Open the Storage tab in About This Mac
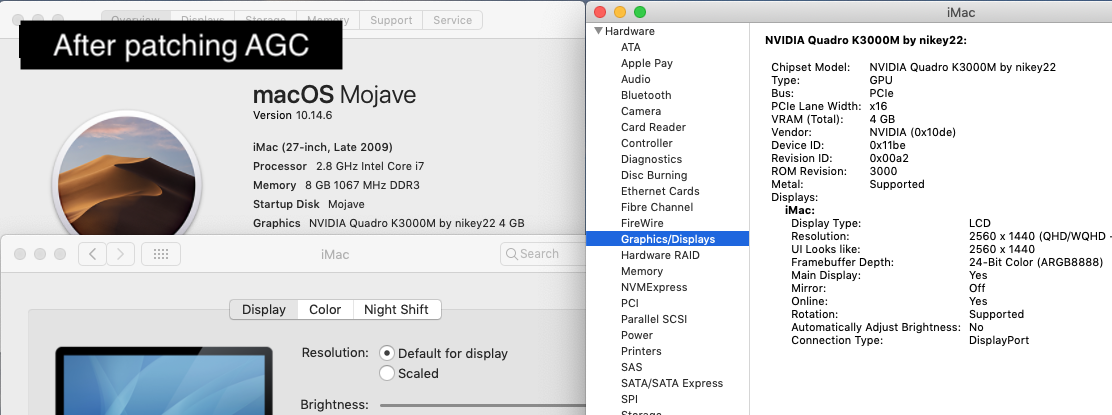This screenshot has width=1112, height=415. pos(266,20)
